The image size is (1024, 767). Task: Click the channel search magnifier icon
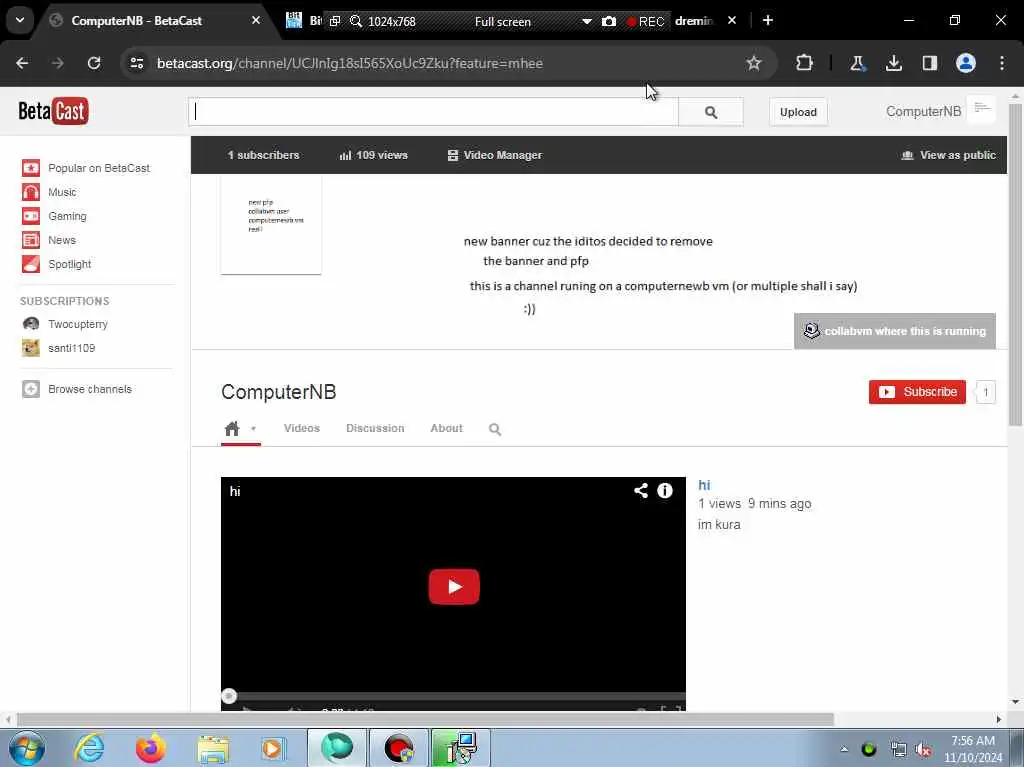pyautogui.click(x=495, y=429)
